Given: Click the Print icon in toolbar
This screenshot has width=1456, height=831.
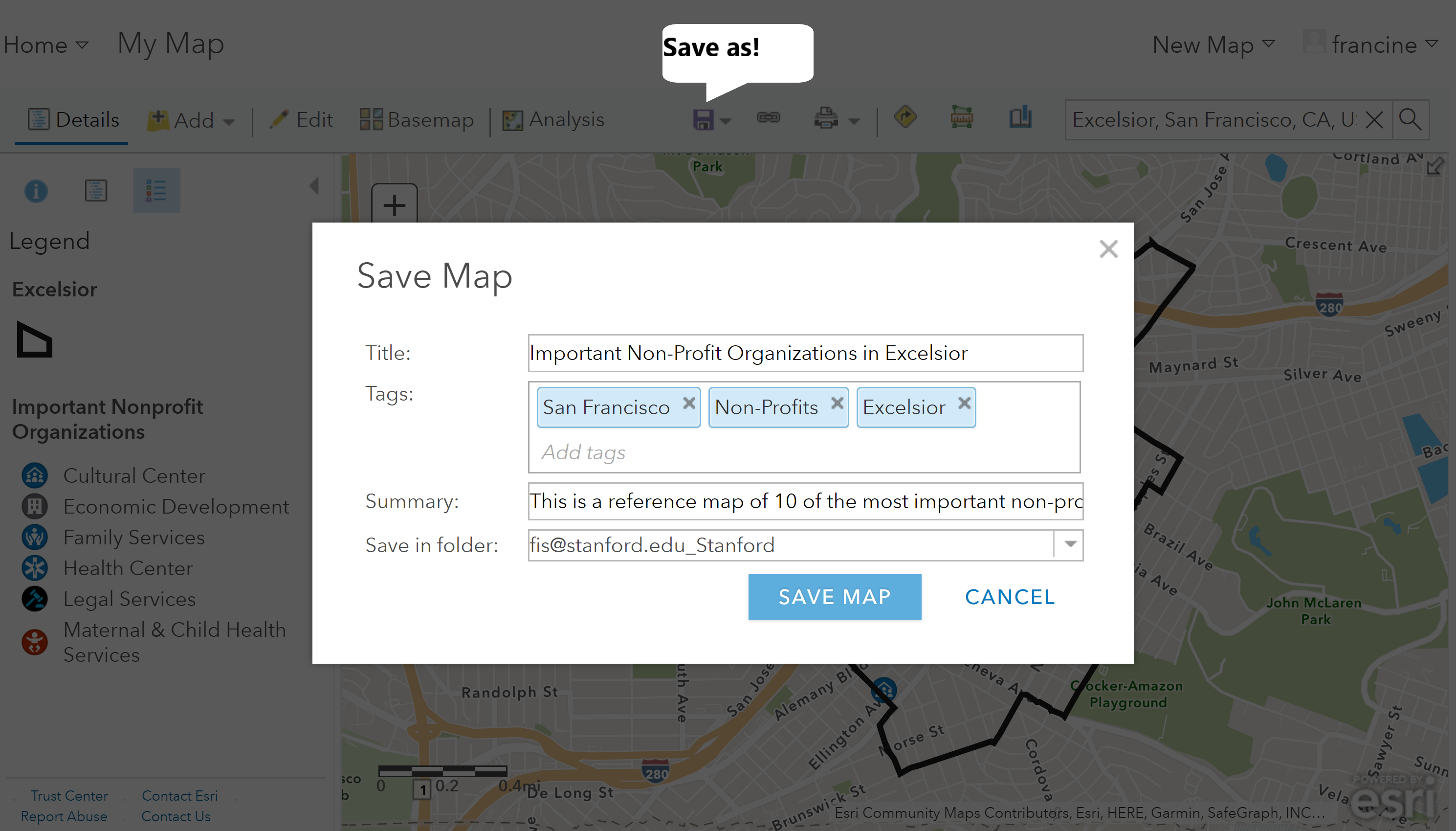Looking at the screenshot, I should [826, 119].
